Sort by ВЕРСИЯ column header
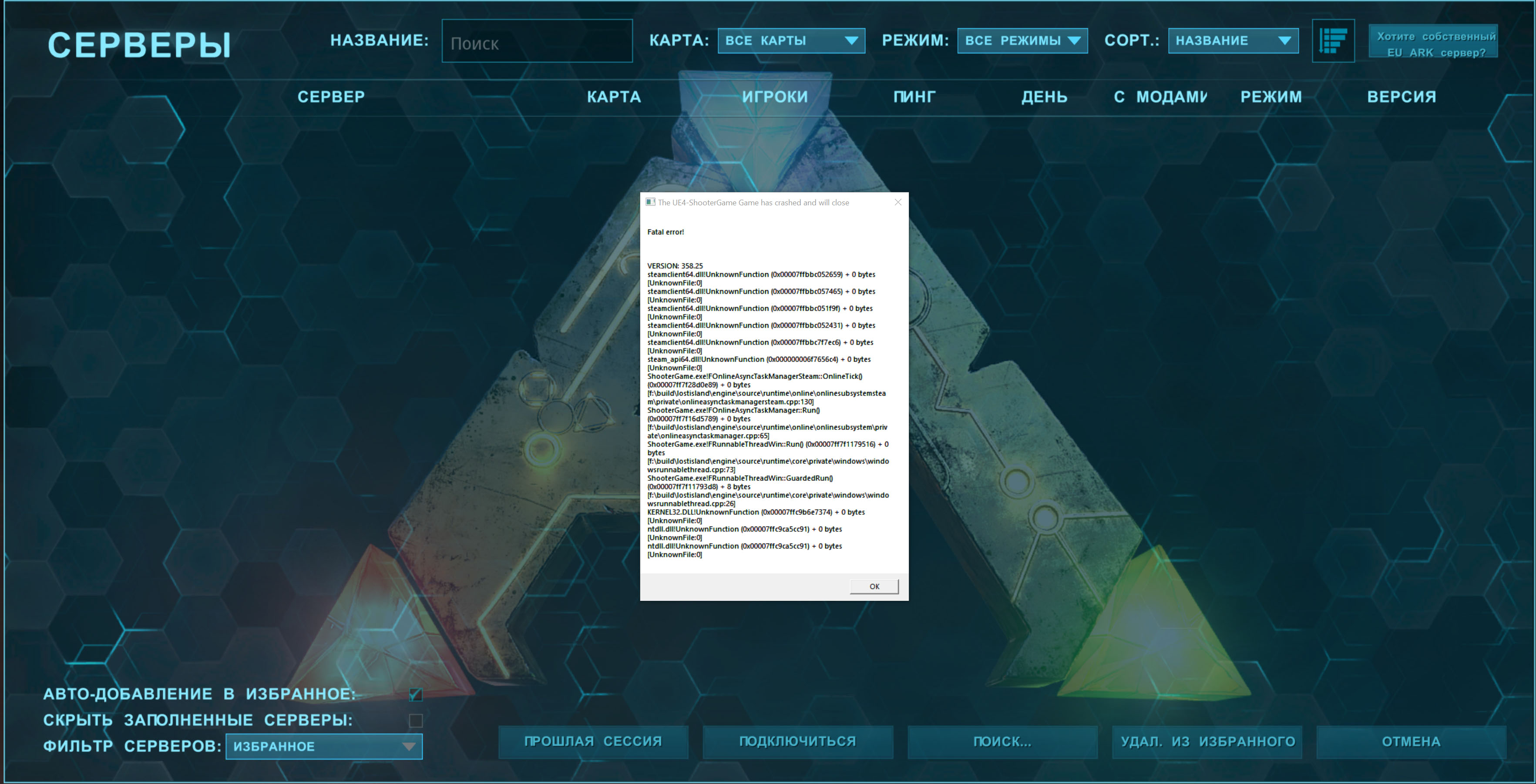Screen dimensions: 1536x784 [1401, 97]
